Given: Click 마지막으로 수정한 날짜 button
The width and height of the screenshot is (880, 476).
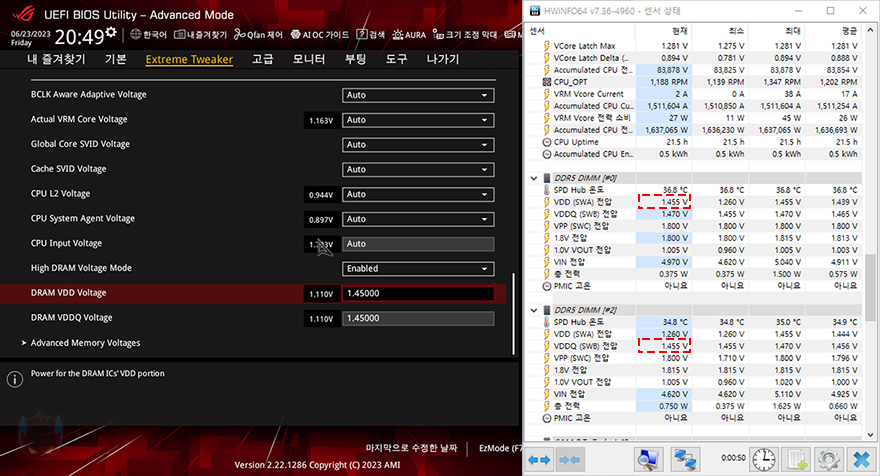Looking at the screenshot, I should [x=411, y=448].
